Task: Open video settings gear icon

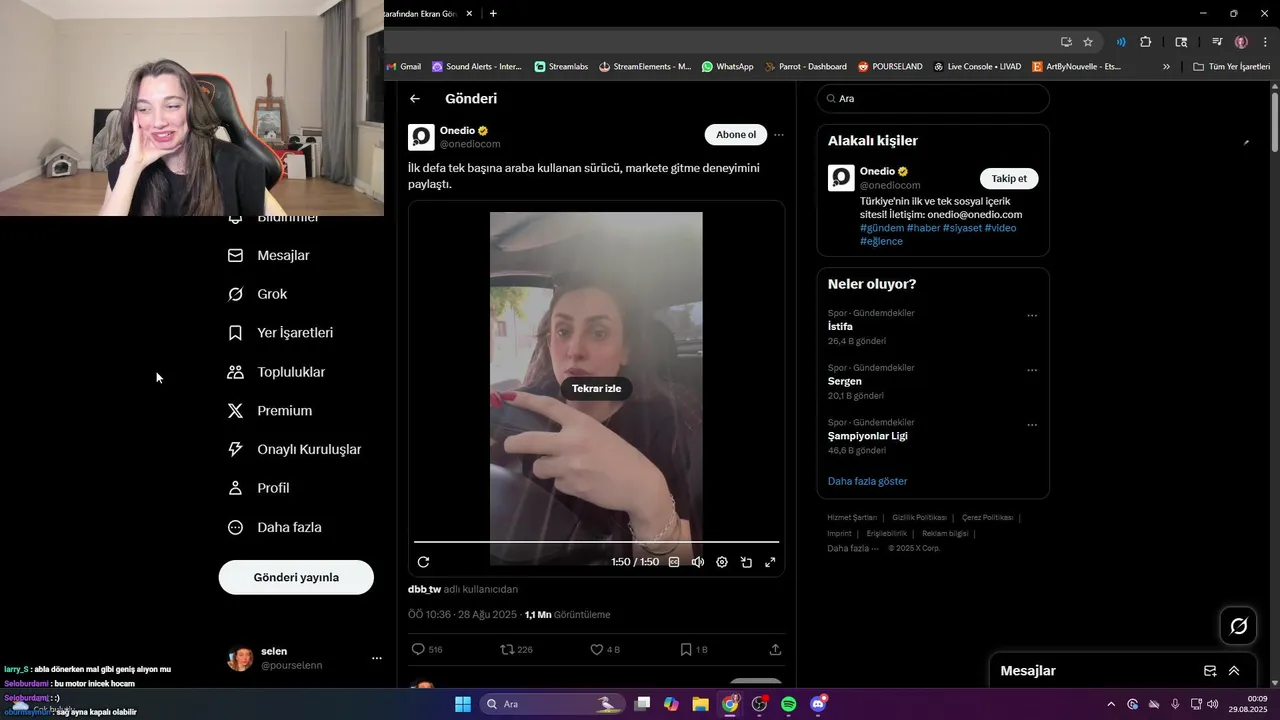Action: pyautogui.click(x=722, y=562)
